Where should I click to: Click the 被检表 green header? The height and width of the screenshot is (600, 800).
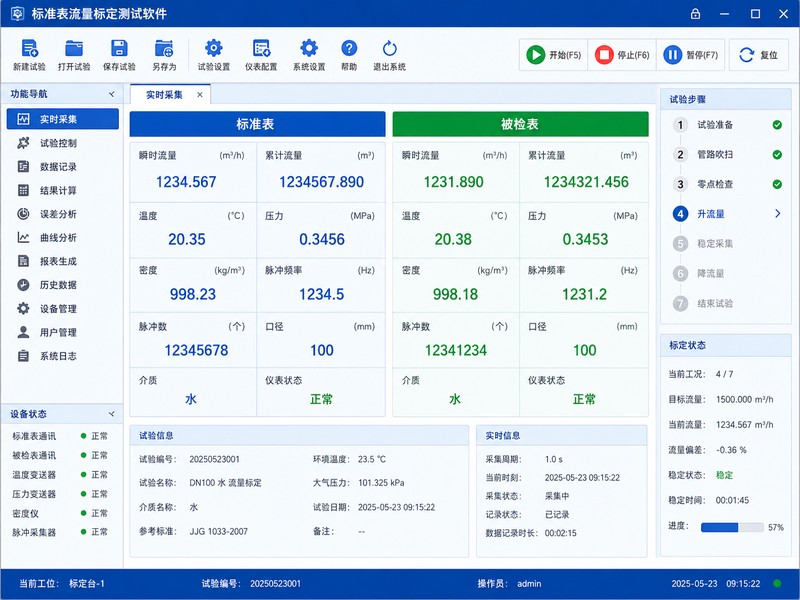point(520,124)
